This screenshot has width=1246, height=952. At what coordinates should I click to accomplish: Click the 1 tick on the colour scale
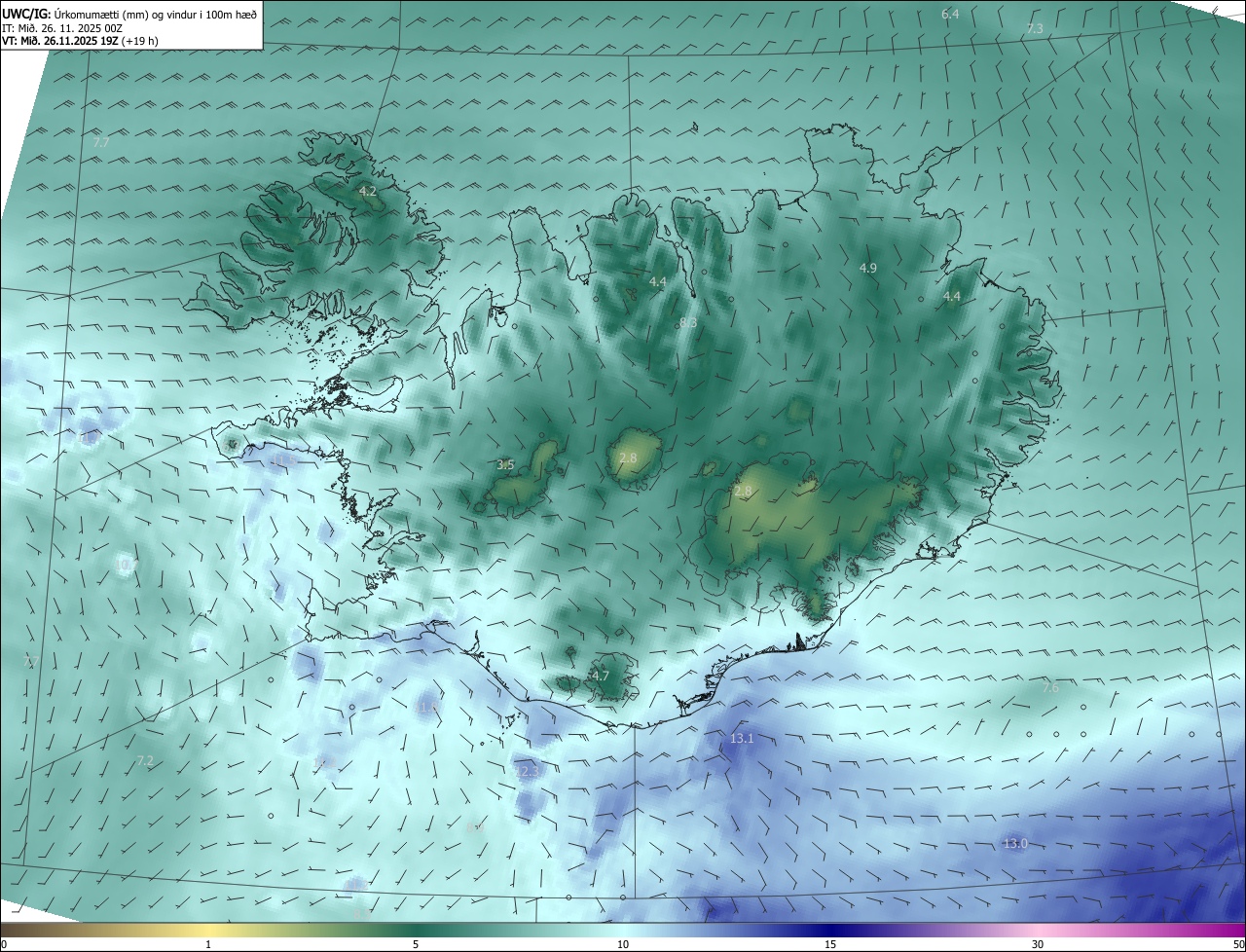click(208, 944)
